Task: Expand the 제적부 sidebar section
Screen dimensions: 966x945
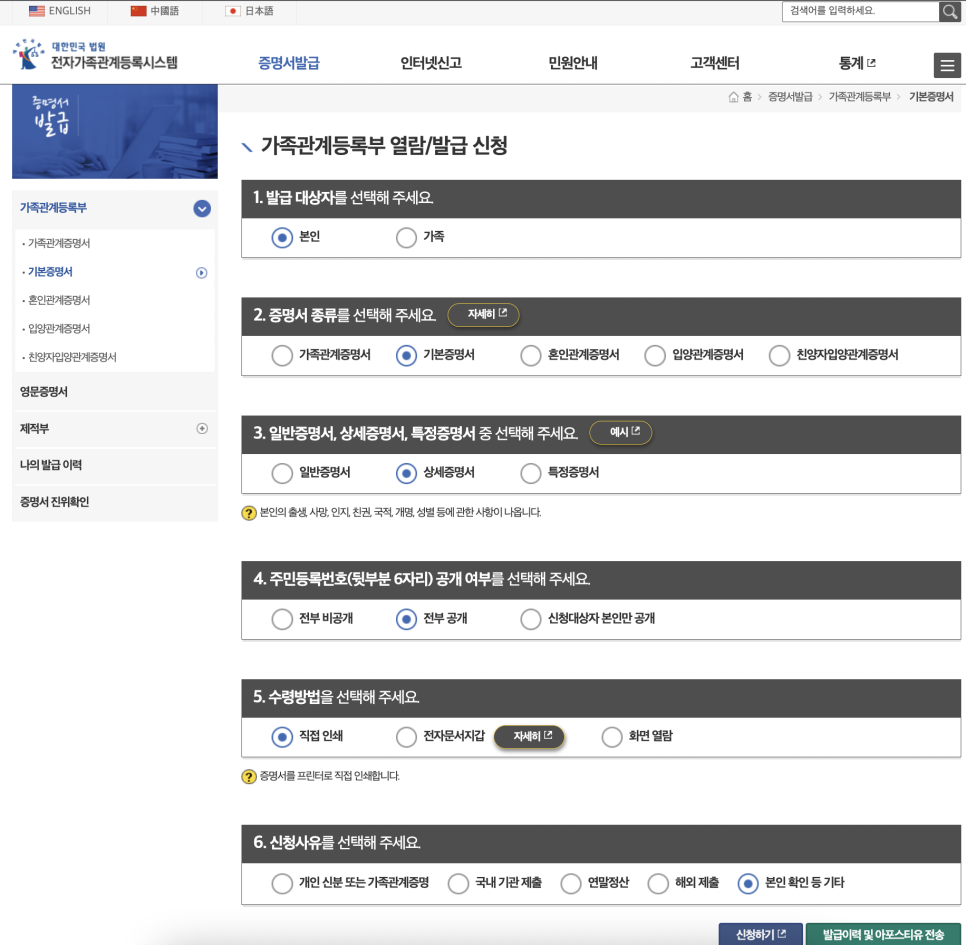Action: [202, 428]
